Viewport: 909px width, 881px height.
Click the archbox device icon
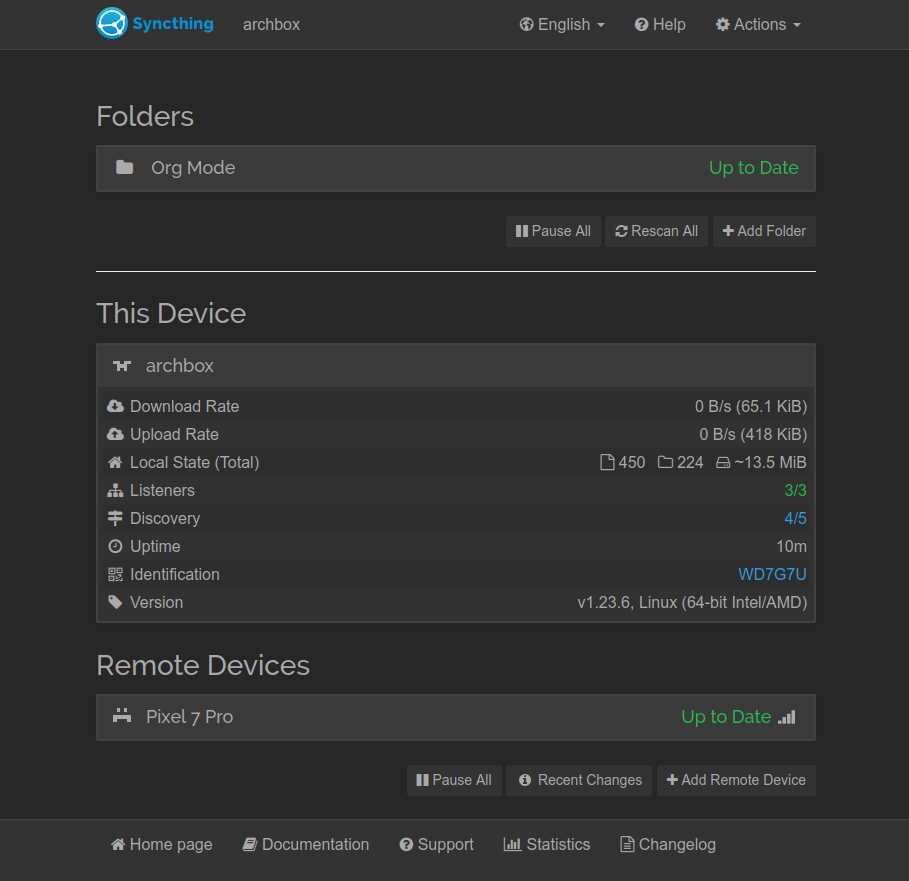pos(122,366)
